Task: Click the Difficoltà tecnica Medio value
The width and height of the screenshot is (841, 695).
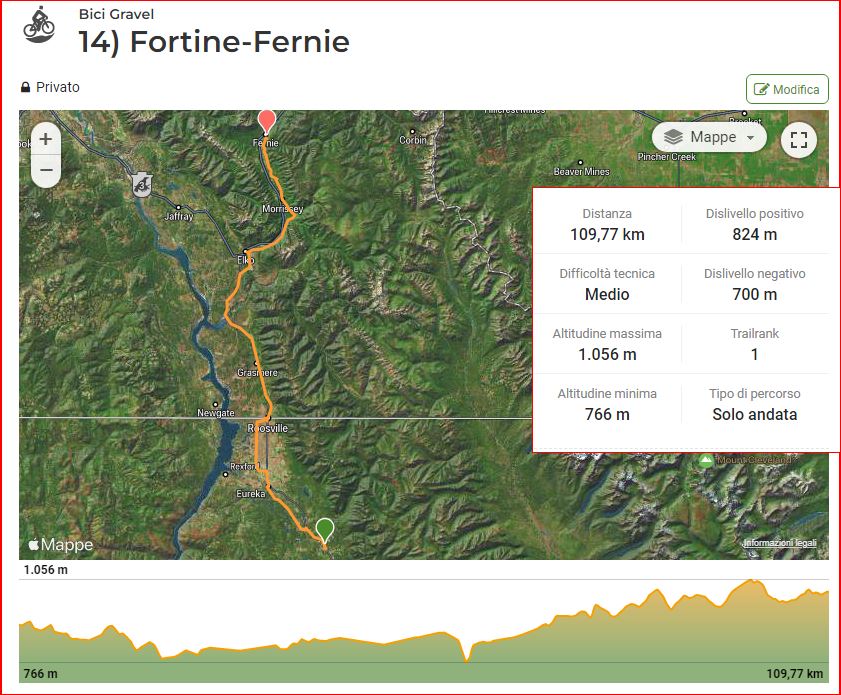Action: click(x=607, y=294)
